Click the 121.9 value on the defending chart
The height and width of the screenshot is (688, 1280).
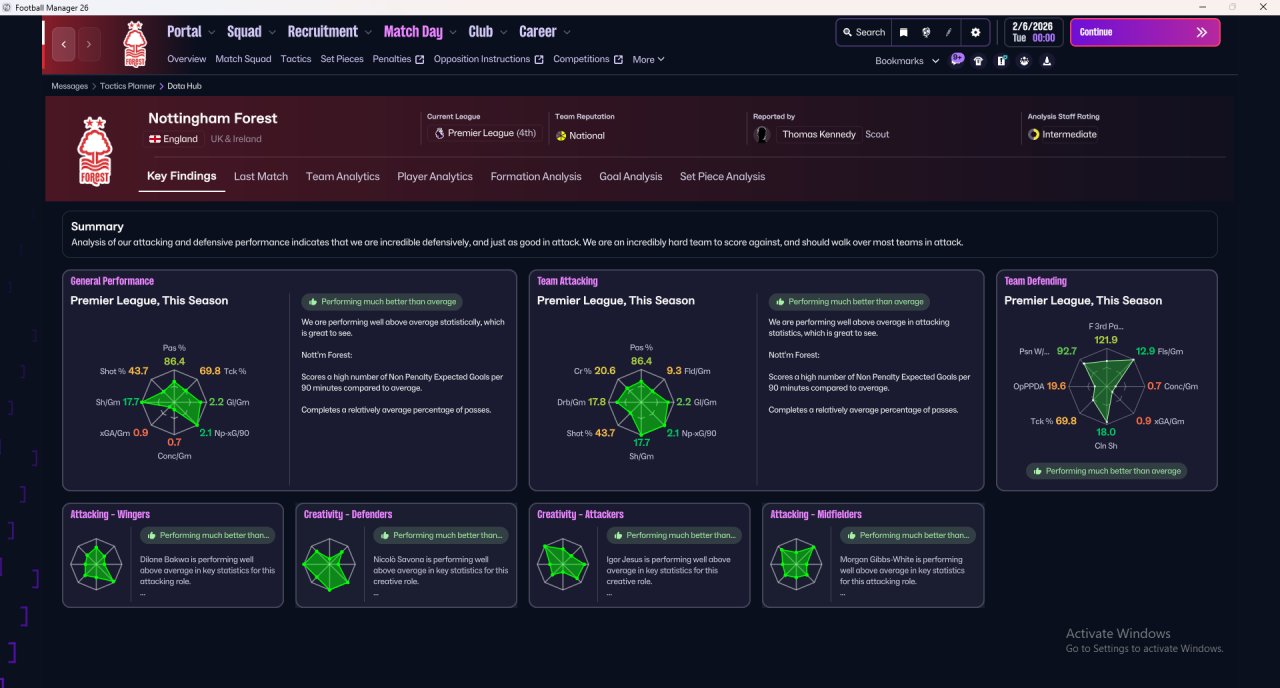click(1105, 340)
